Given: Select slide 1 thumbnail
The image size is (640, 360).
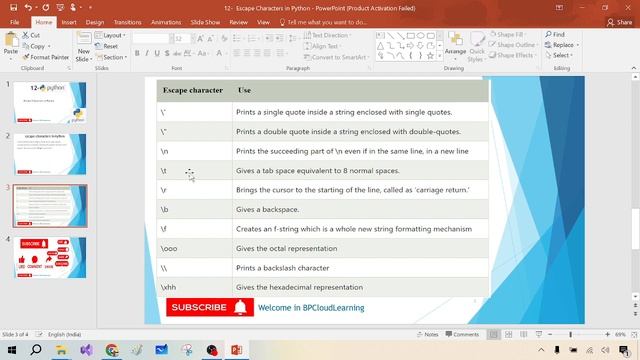Looking at the screenshot, I should (x=50, y=102).
